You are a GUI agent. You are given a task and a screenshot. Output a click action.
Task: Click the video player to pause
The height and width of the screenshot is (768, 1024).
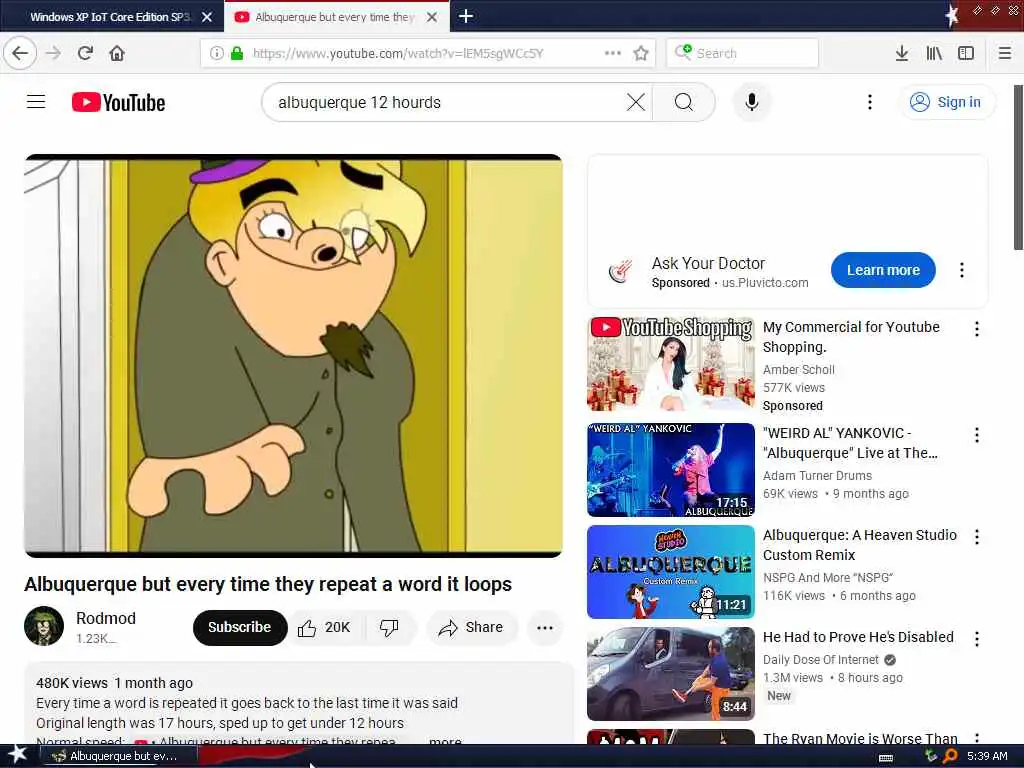(293, 356)
